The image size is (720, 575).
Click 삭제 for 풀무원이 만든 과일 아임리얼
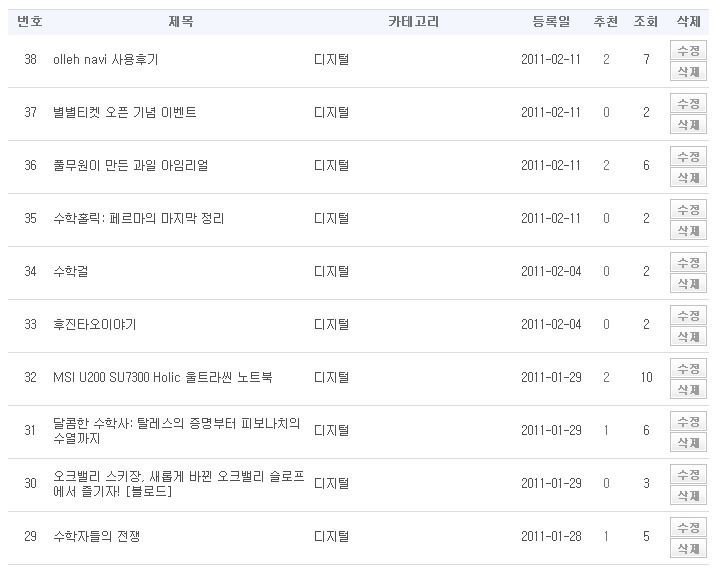click(x=688, y=177)
